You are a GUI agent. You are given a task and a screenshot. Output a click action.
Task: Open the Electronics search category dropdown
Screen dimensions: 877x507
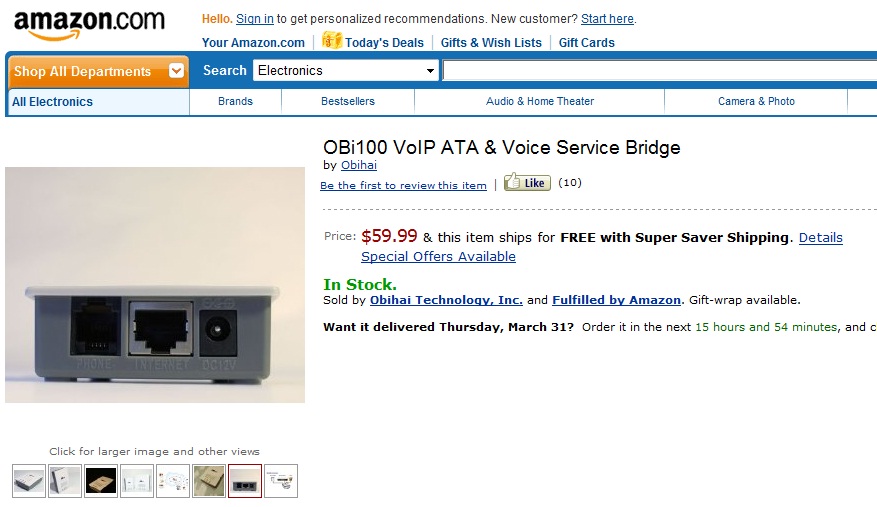[x=346, y=71]
